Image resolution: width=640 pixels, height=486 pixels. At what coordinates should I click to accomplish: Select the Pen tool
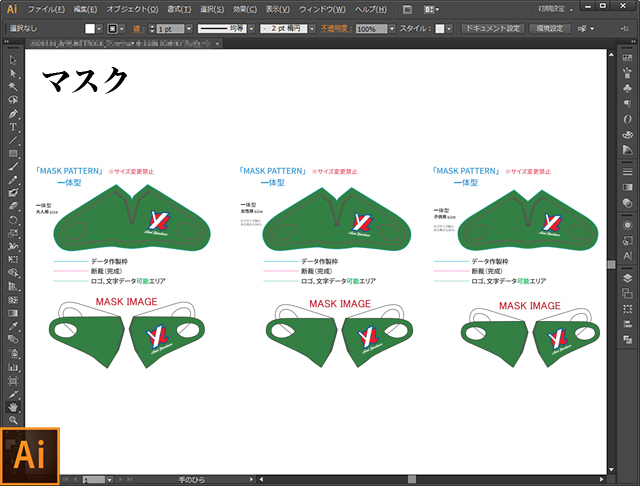tap(13, 113)
